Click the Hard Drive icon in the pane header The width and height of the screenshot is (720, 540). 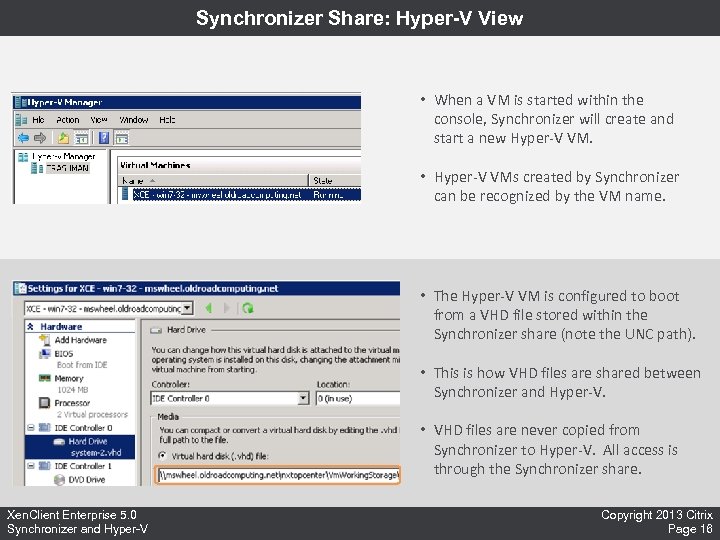(x=156, y=330)
